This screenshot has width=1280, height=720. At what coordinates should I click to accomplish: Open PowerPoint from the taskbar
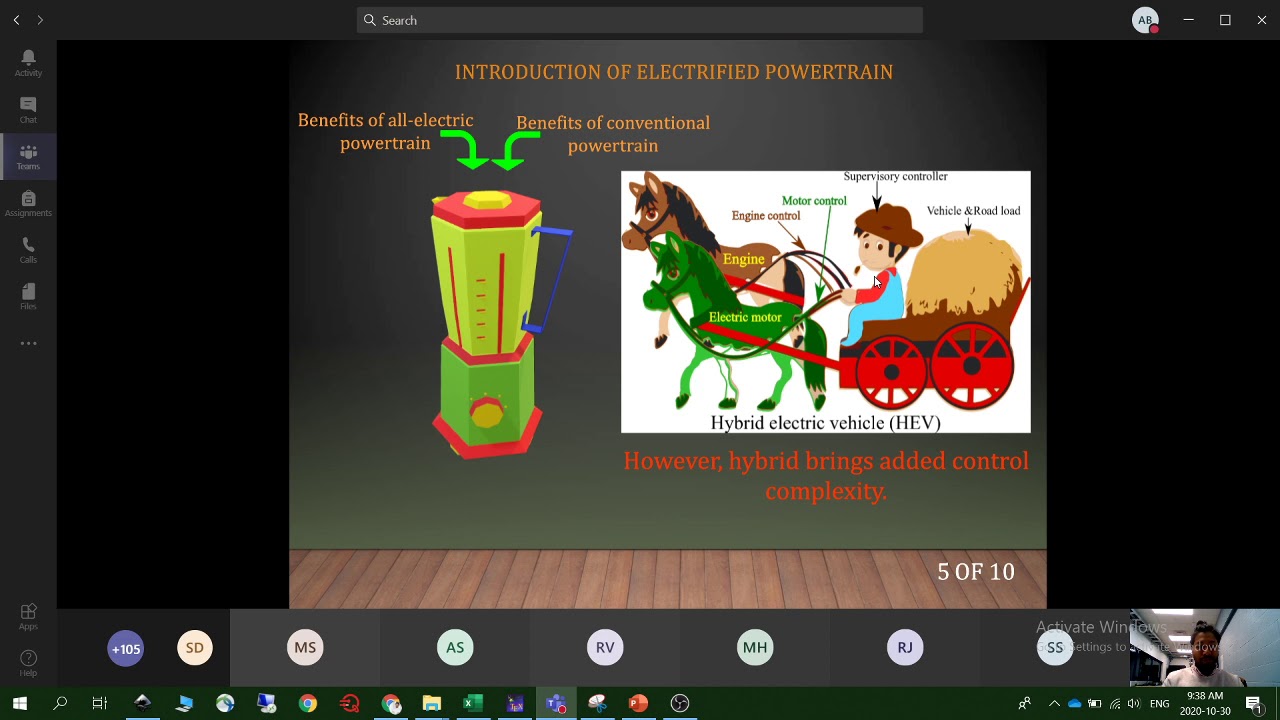(x=638, y=704)
